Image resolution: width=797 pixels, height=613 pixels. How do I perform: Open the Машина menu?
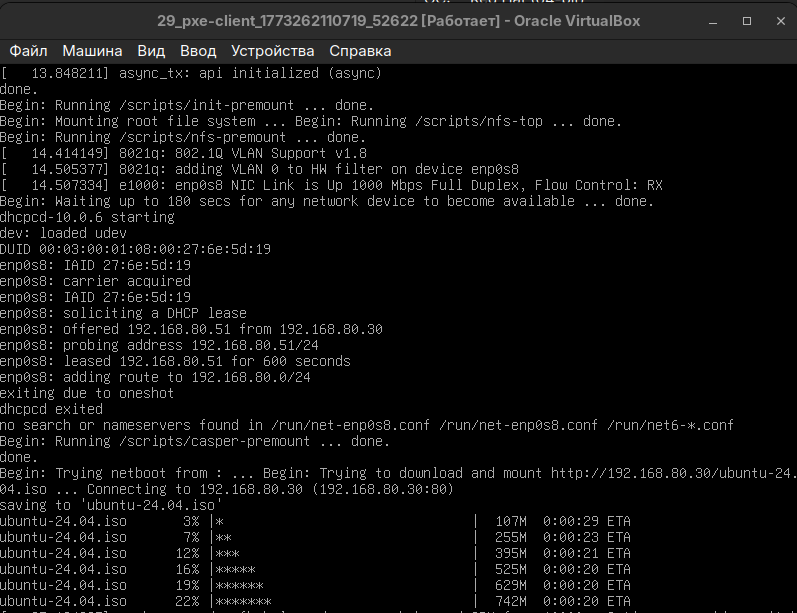[x=92, y=50]
